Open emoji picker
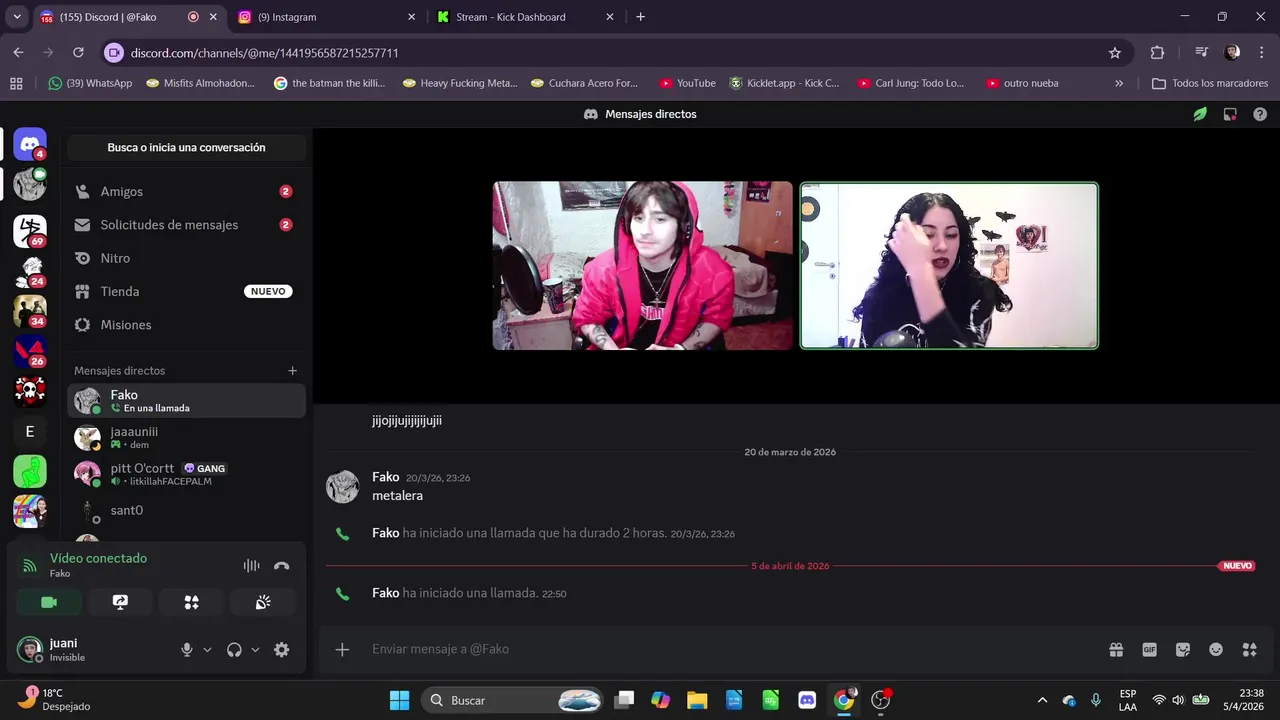The height and width of the screenshot is (720, 1280). (1216, 649)
